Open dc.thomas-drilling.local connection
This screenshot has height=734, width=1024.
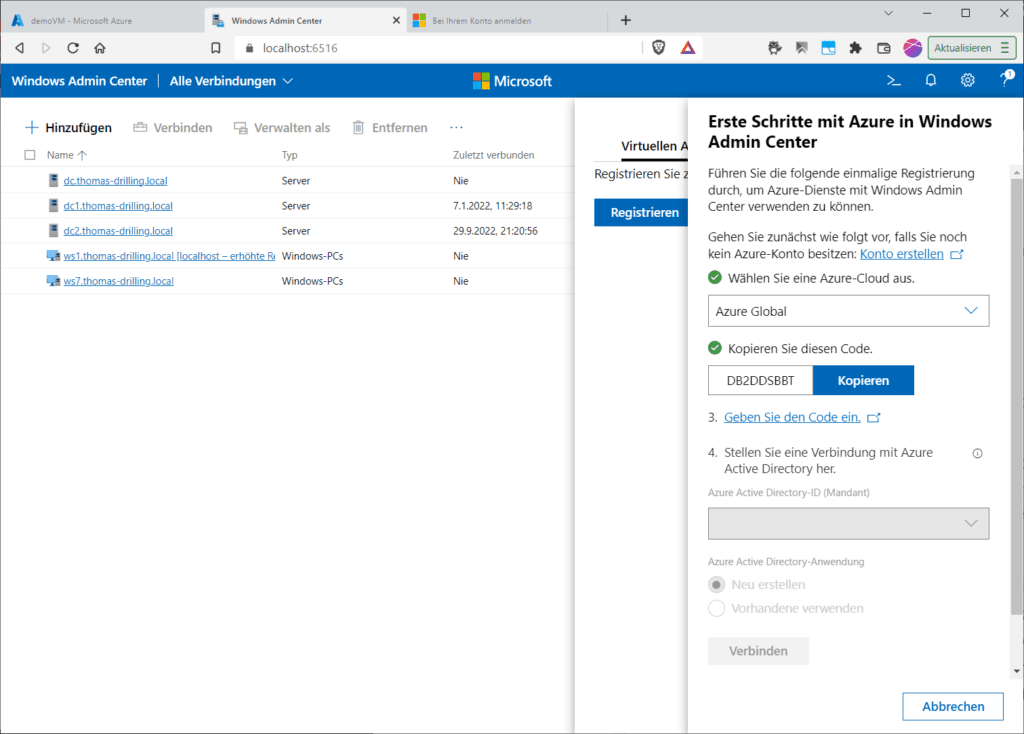(x=115, y=181)
